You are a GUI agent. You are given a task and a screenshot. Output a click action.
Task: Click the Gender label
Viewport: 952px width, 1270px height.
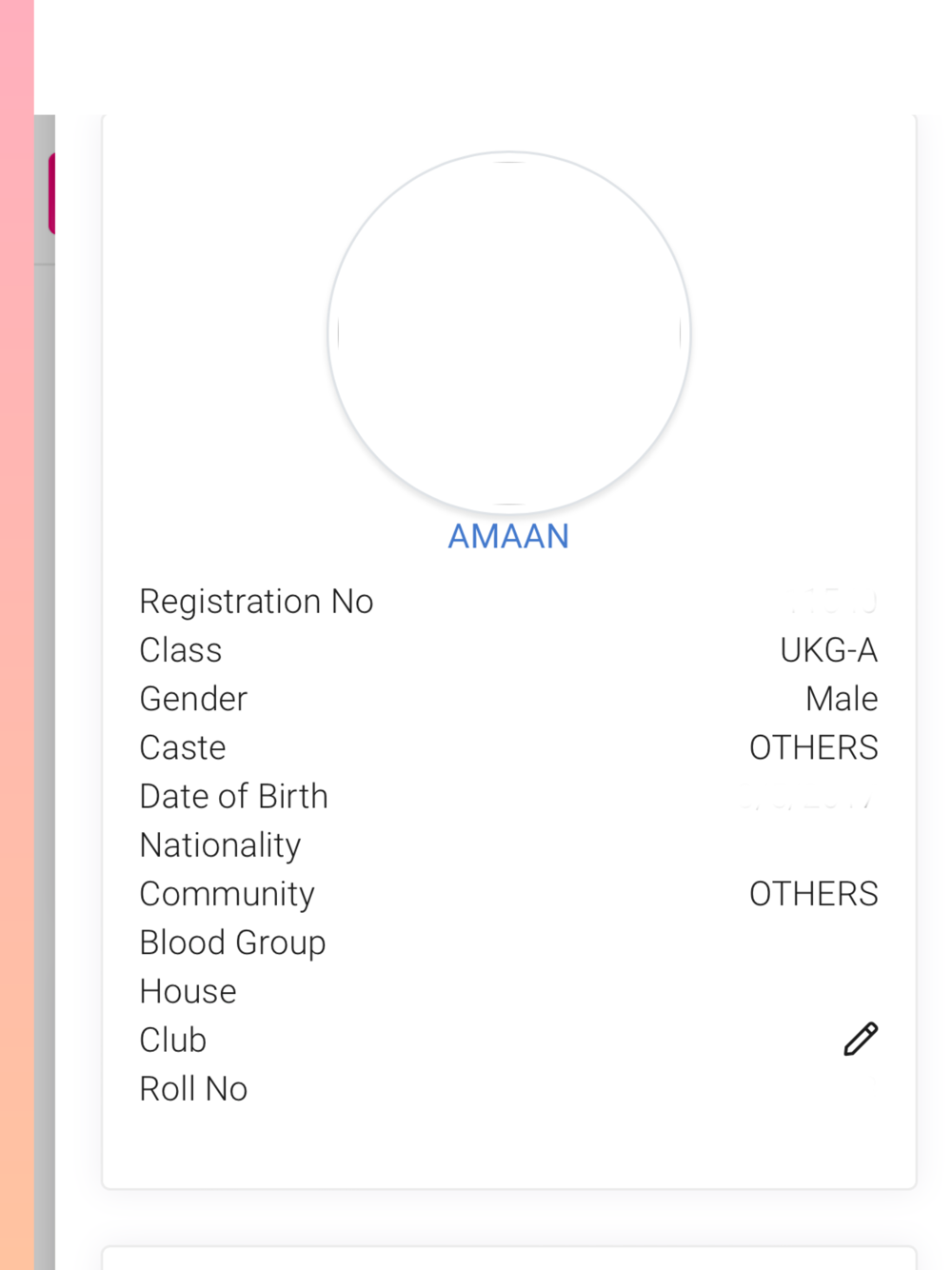click(x=193, y=699)
